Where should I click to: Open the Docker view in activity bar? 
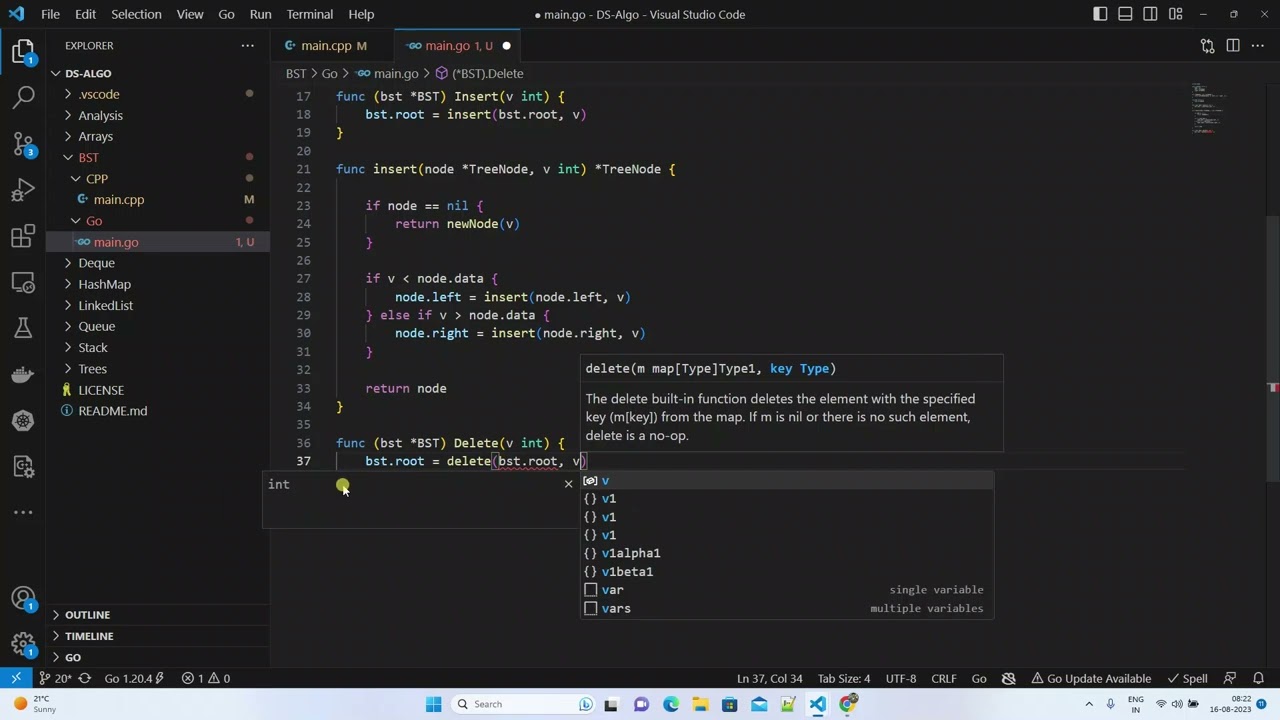coord(24,374)
